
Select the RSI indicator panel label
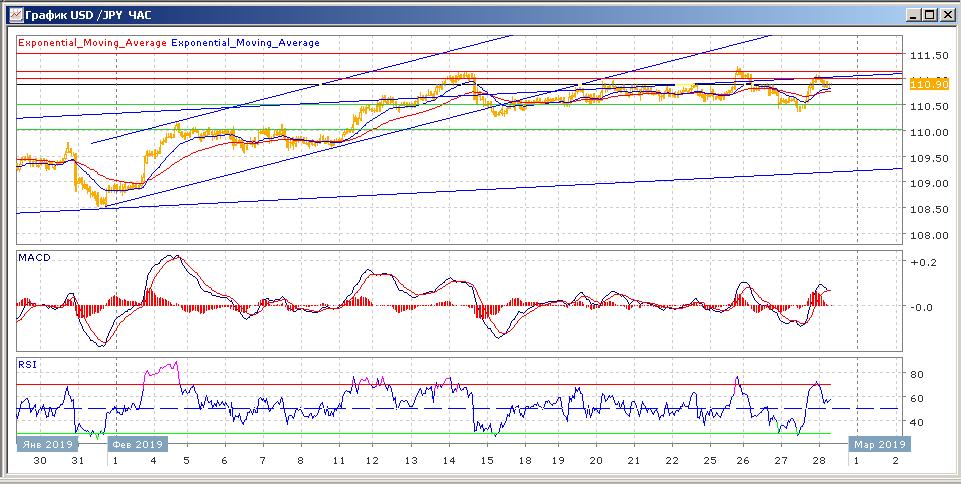pos(27,365)
